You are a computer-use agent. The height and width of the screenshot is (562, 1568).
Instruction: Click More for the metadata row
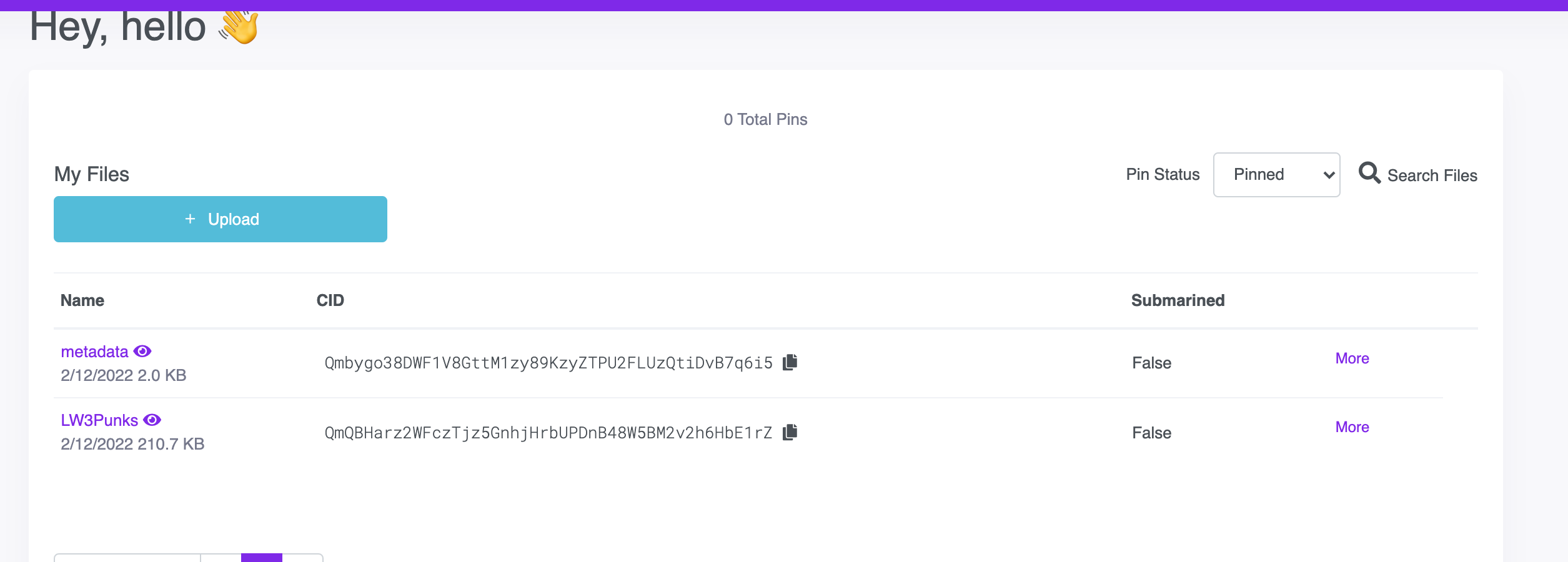tap(1352, 358)
